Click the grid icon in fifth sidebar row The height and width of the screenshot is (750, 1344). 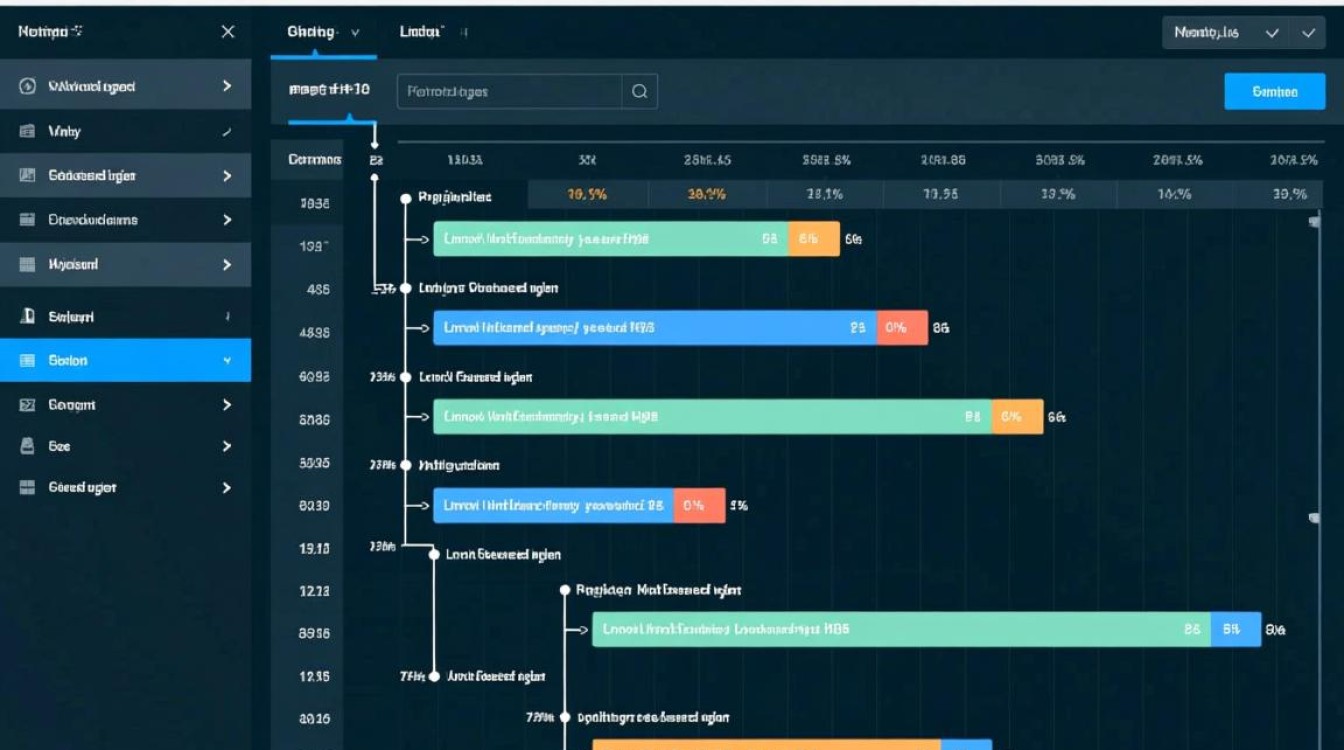[x=28, y=265]
